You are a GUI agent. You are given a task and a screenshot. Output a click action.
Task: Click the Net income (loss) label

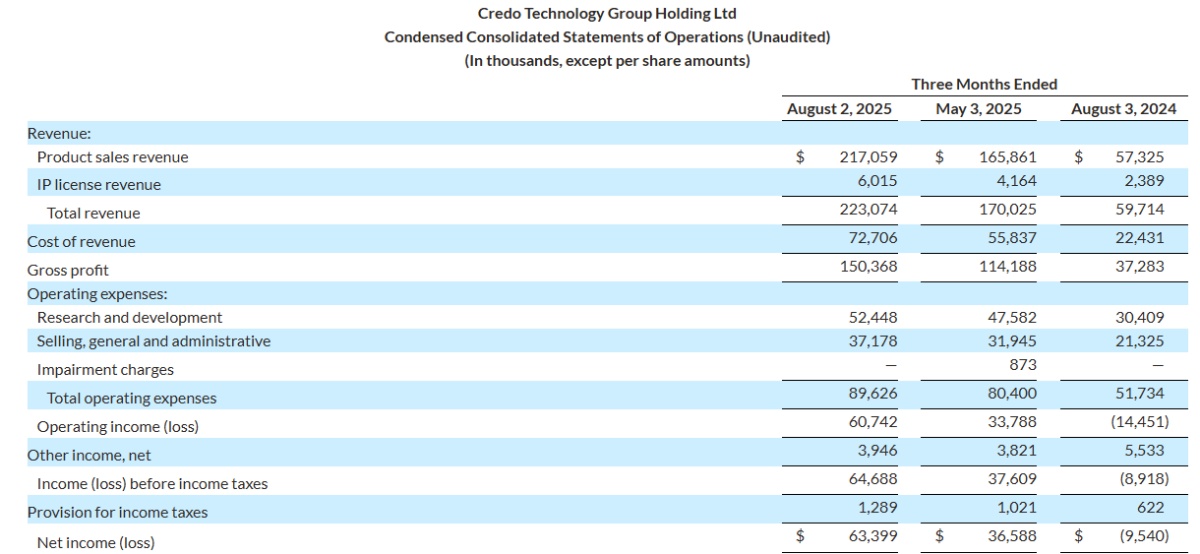(95, 543)
